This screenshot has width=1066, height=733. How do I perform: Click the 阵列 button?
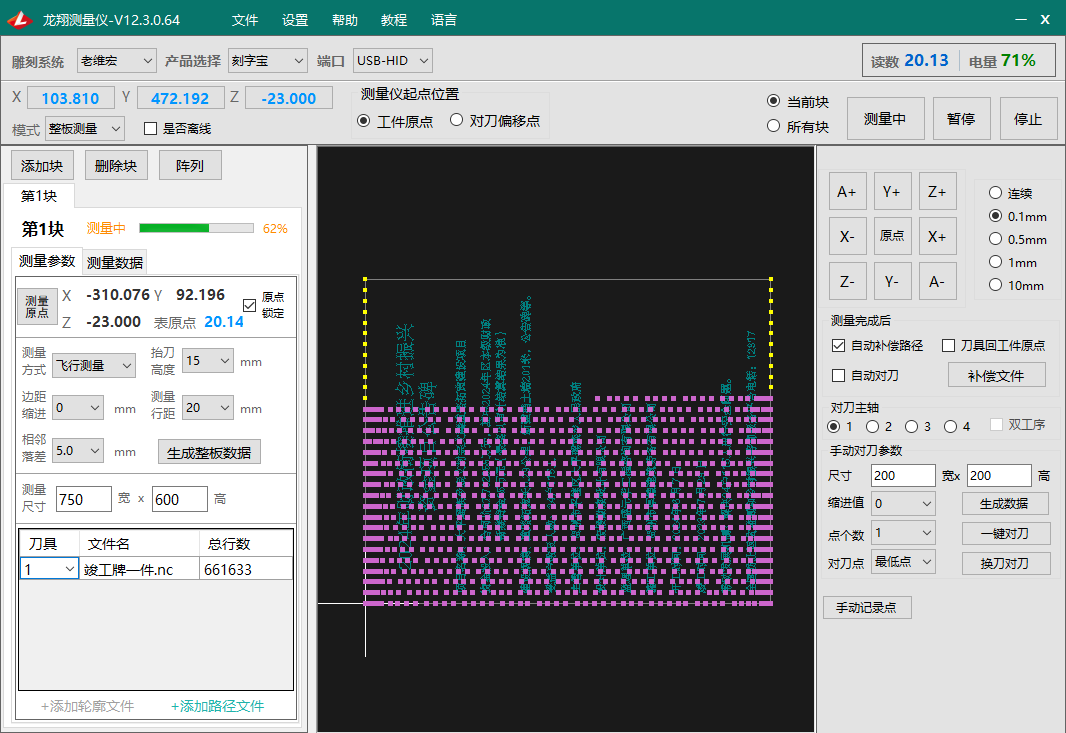click(x=190, y=166)
